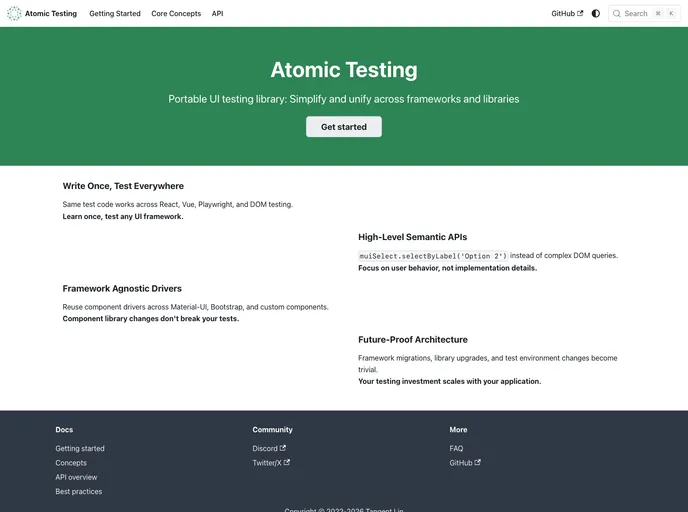The width and height of the screenshot is (688, 512).
Task: Open the footer API overview link
Action: point(76,477)
